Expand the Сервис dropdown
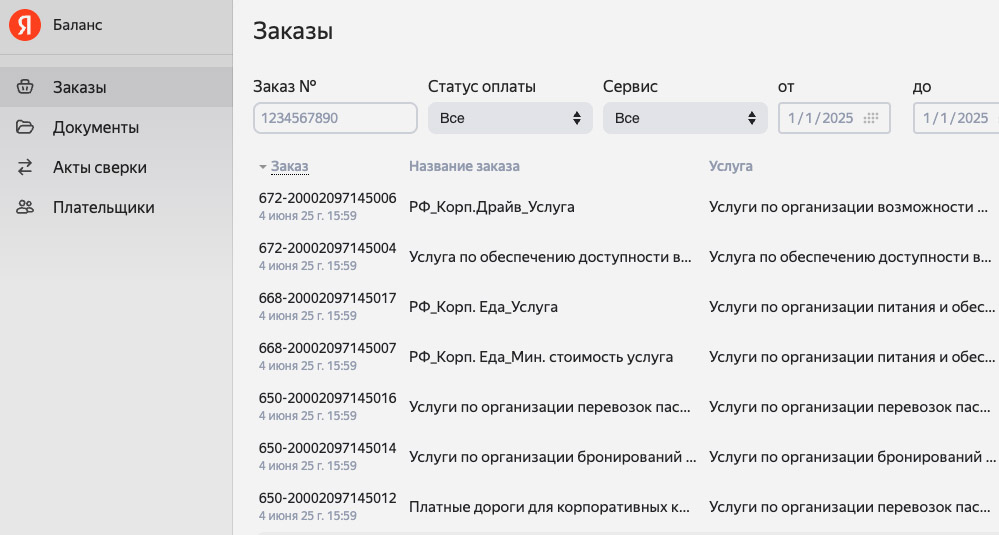 (685, 118)
